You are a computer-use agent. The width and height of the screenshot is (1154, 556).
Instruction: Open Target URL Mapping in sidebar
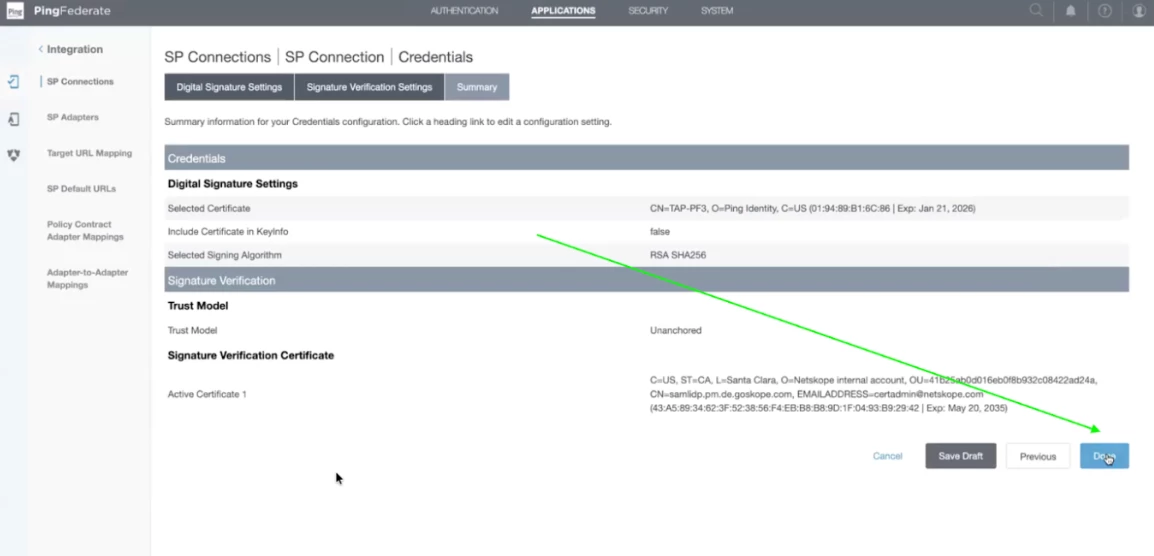89,153
